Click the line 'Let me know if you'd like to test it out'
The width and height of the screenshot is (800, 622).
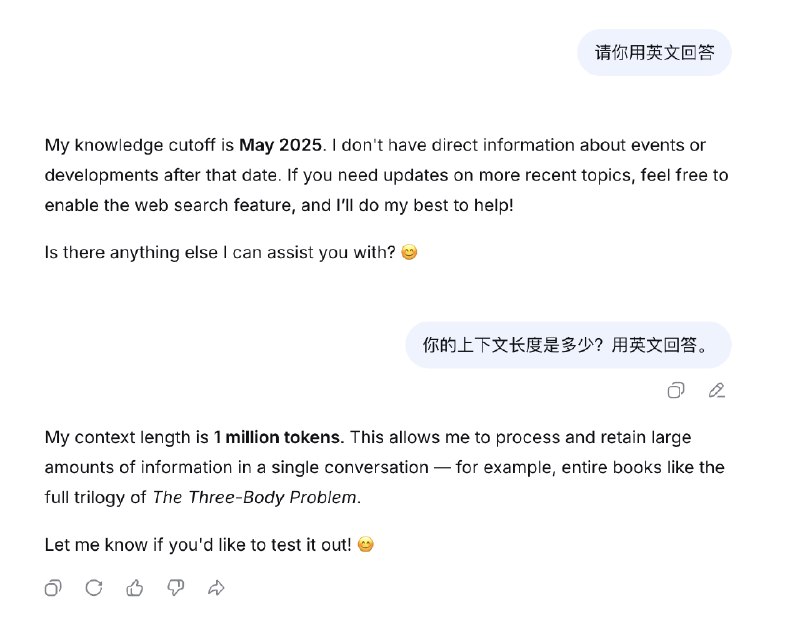190,546
